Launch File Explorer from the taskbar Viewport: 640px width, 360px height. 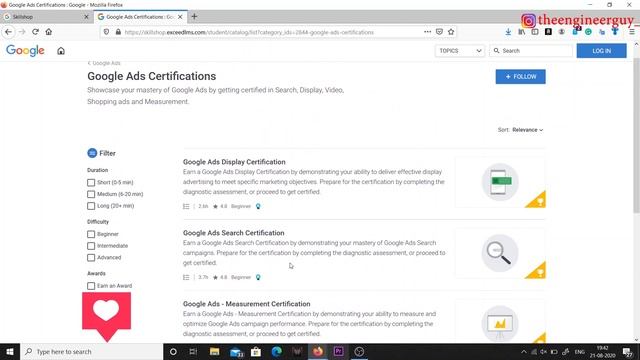coord(214,352)
